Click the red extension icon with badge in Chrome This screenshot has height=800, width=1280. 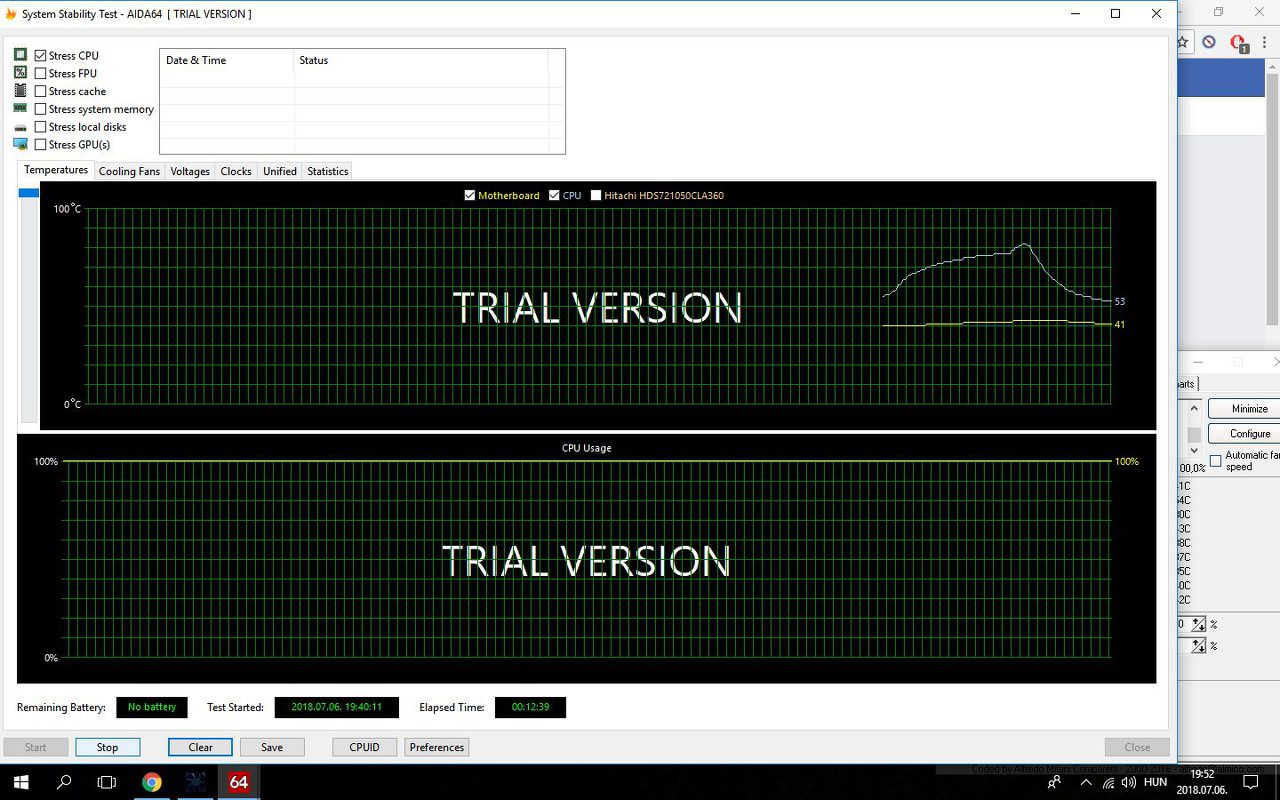coord(1238,43)
